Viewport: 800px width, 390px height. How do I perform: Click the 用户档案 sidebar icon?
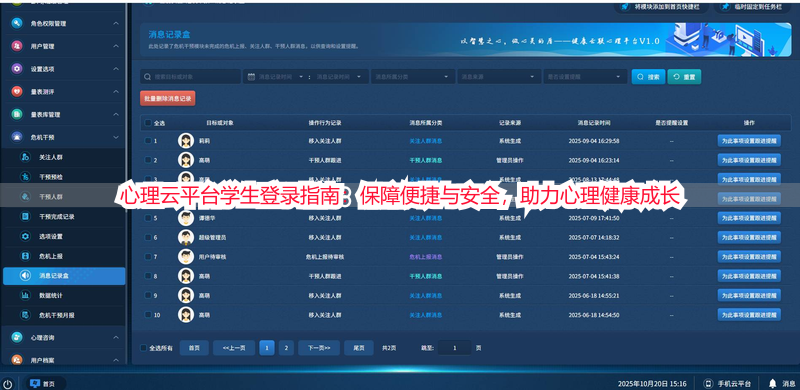[x=17, y=360]
